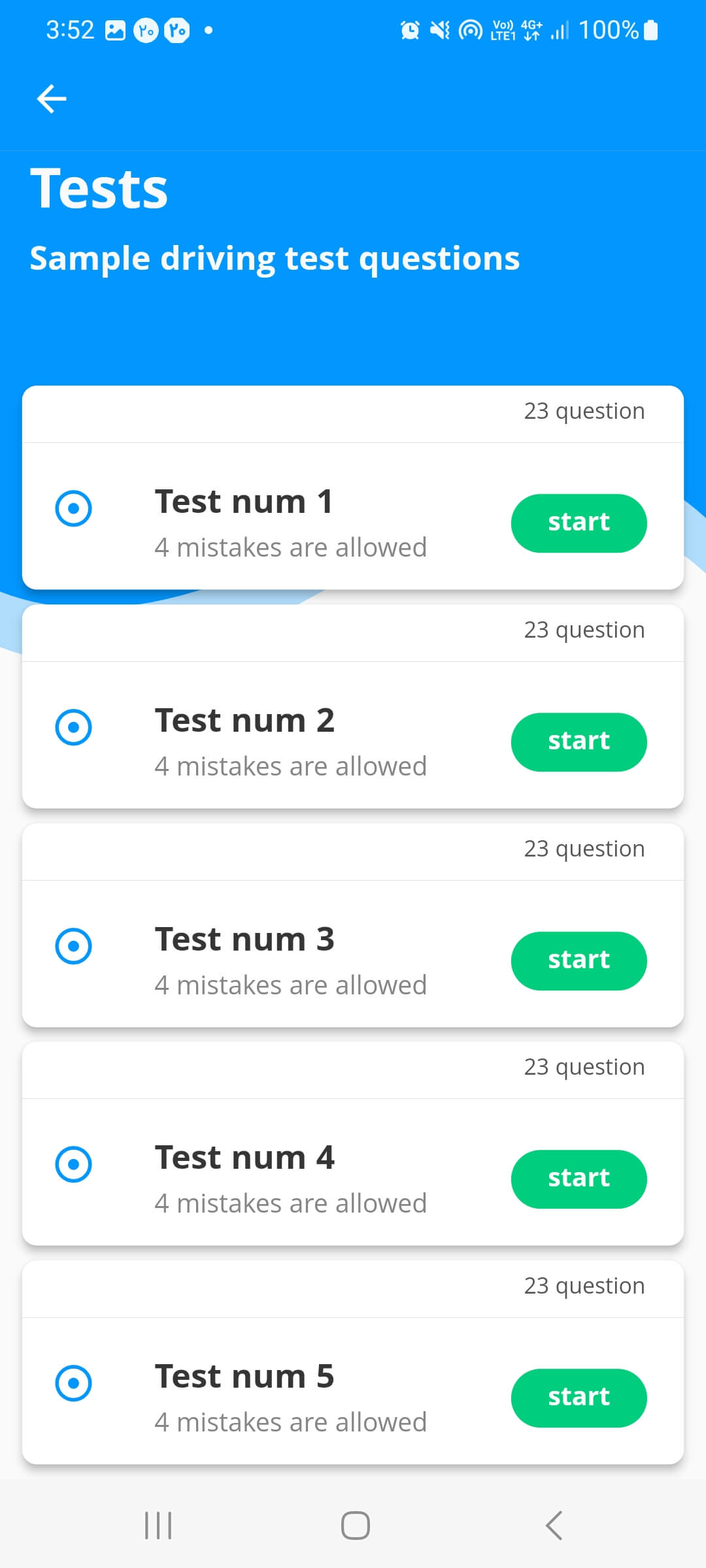Select radio button for Test num 1
This screenshot has width=706, height=1568.
(x=73, y=508)
